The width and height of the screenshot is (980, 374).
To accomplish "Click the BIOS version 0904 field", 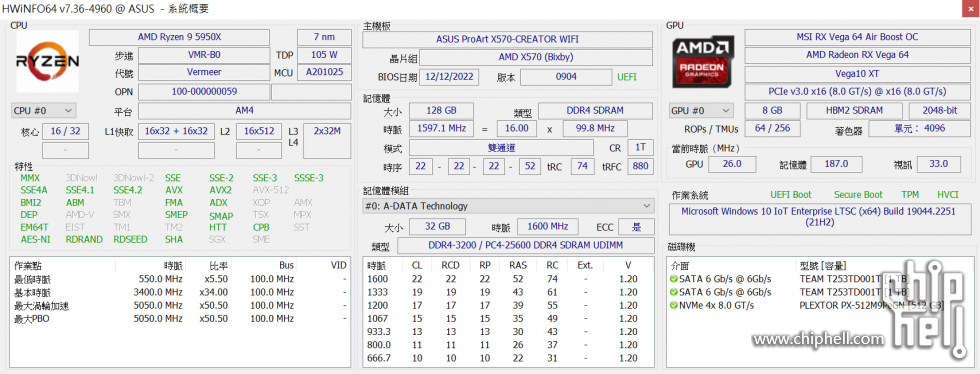I will [x=566, y=78].
